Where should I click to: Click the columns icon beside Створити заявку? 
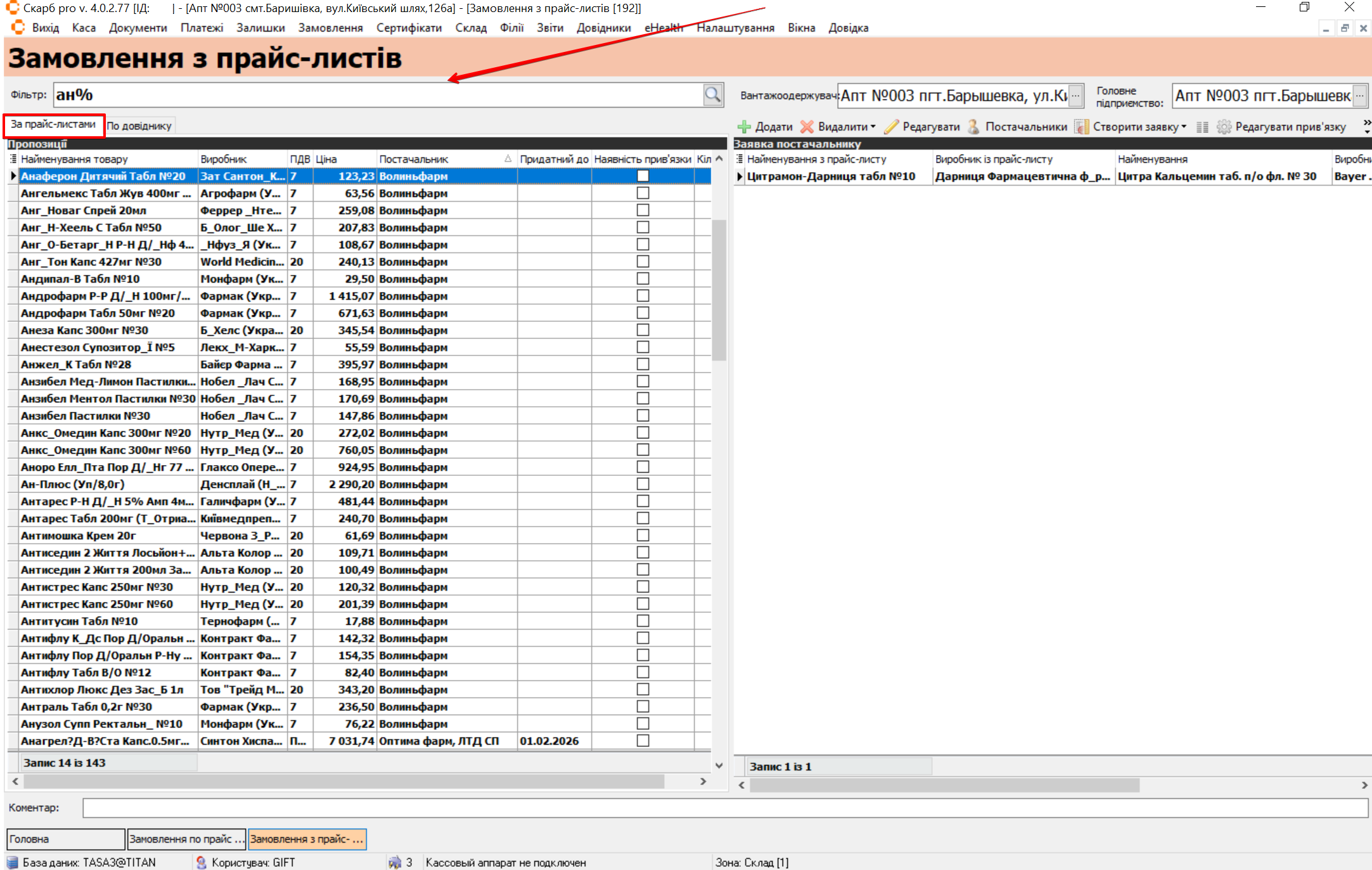(1202, 127)
